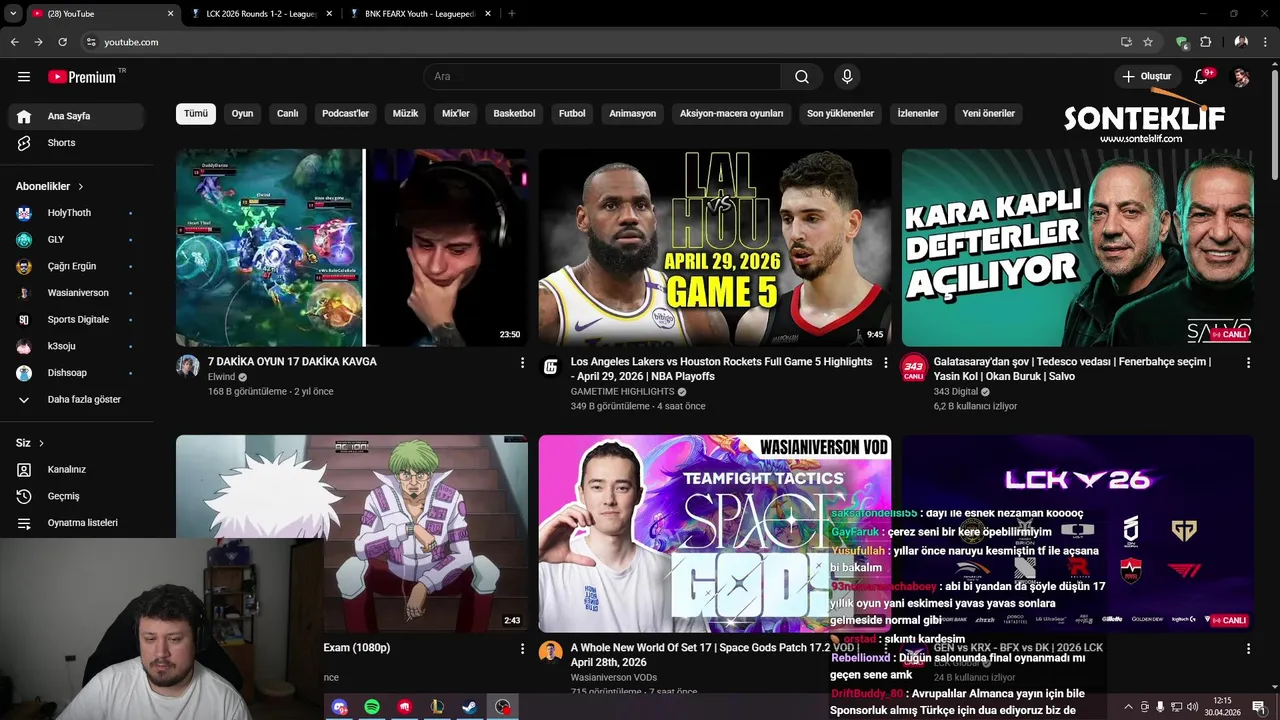Select the Mix'ler filter chip
The image size is (1280, 720).
point(456,113)
